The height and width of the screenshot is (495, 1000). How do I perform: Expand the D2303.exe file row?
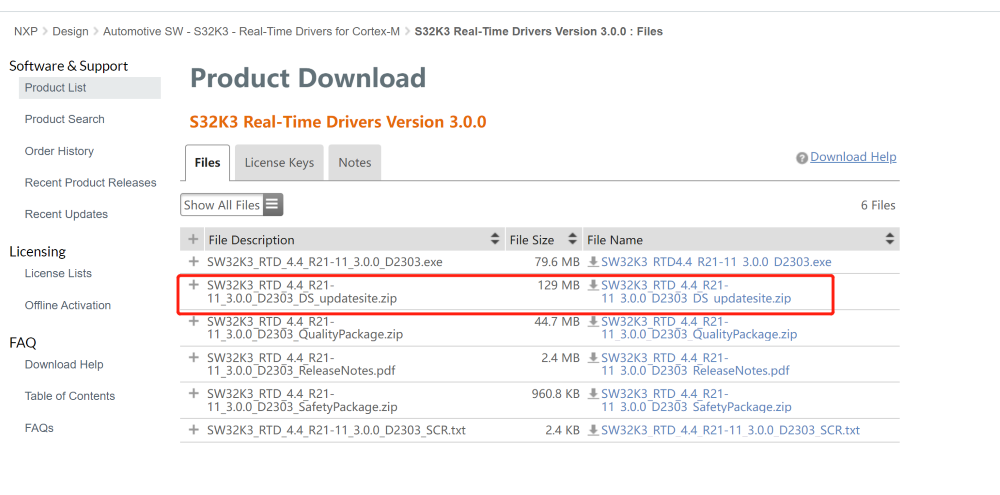pos(193,262)
